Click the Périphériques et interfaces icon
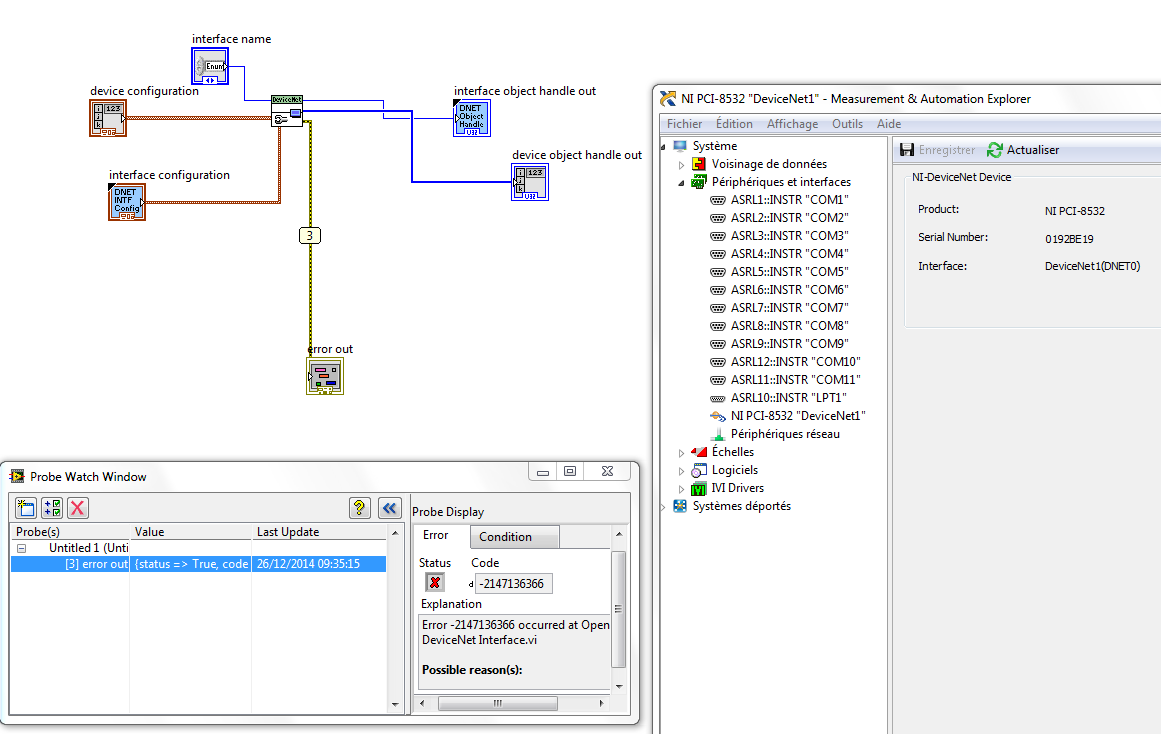Screen dimensions: 1161x734 pyautogui.click(x=698, y=181)
